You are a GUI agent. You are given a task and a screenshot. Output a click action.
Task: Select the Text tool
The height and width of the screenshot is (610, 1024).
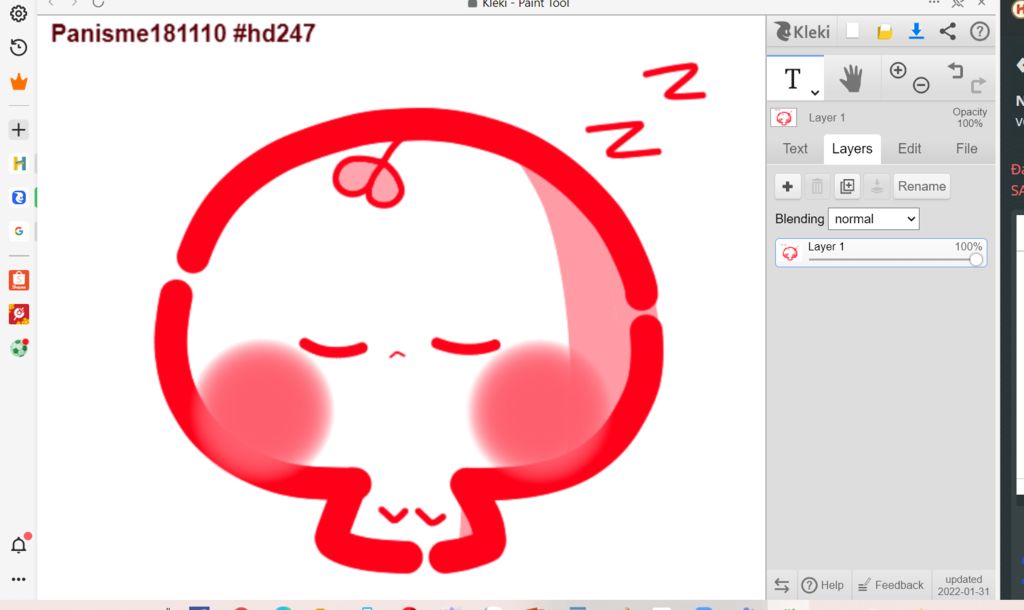coord(795,79)
